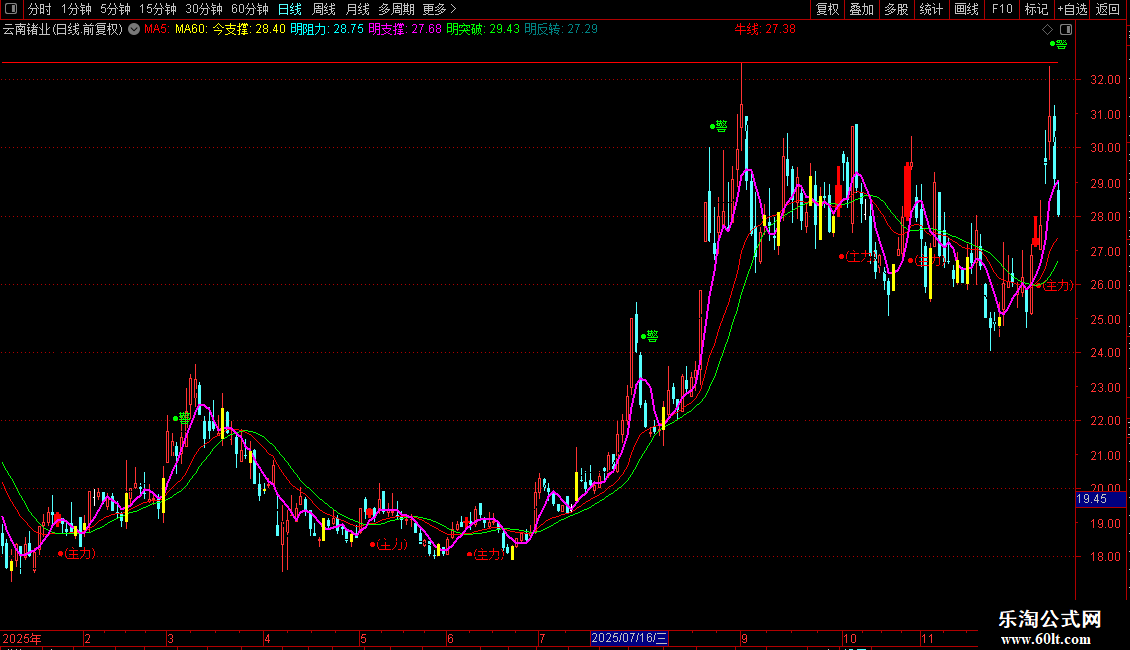Click the 明突破 29.43 value
This screenshot has width=1130, height=650.
pyautogui.click(x=482, y=29)
